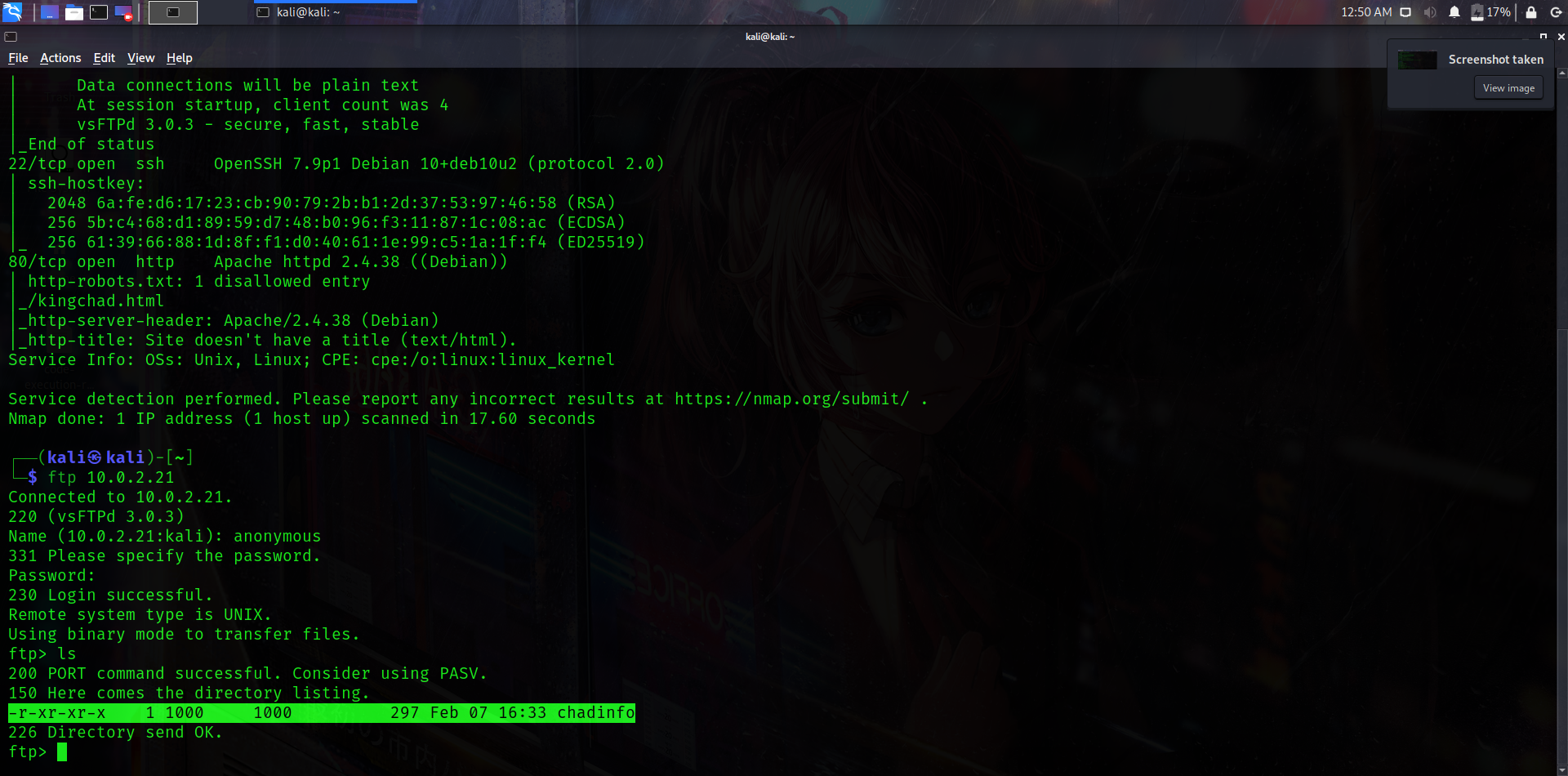Click the 'Nmap done' summary line
The image size is (1568, 776).
point(302,419)
